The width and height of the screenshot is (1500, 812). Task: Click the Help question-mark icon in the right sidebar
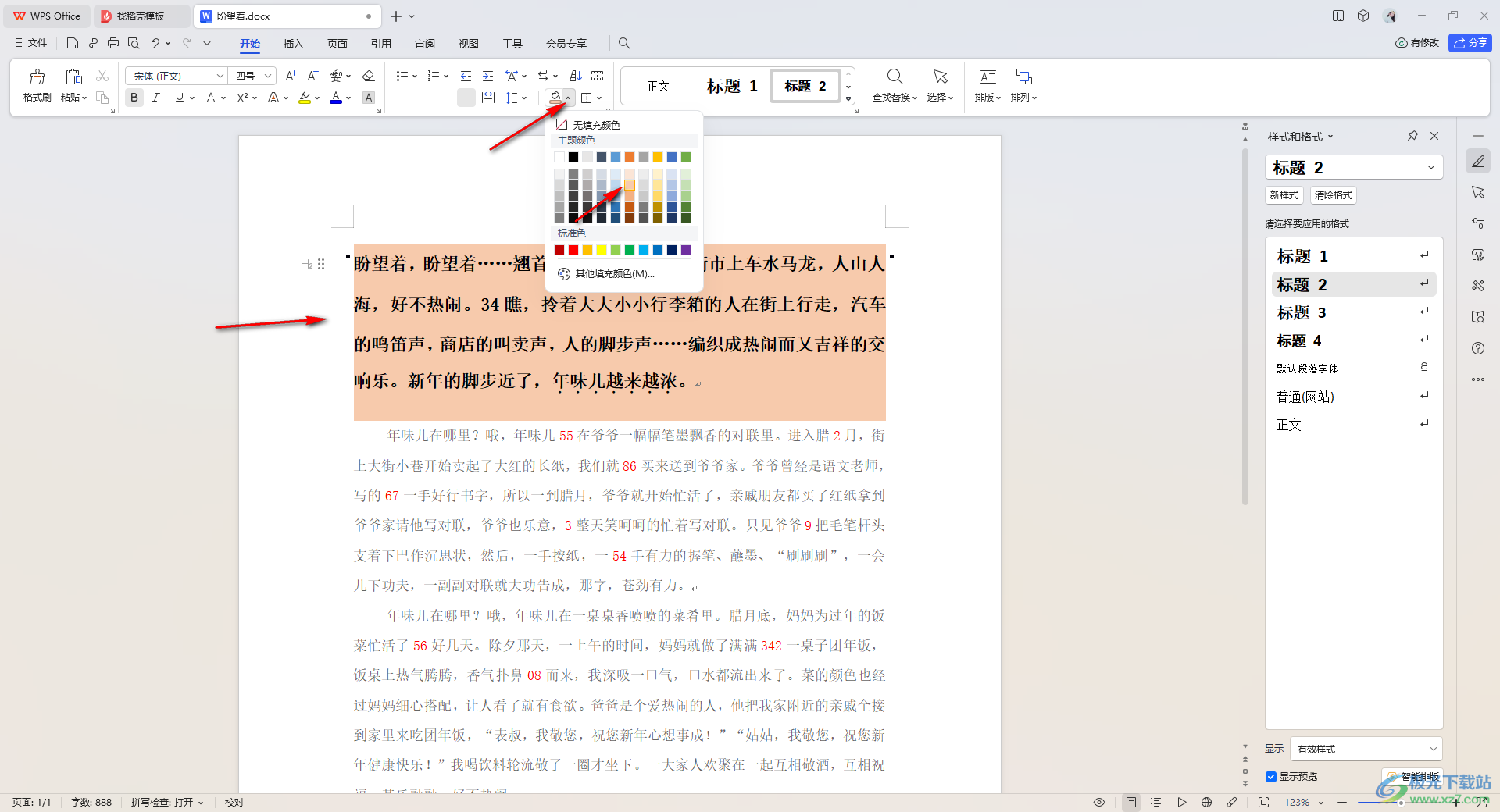point(1478,348)
